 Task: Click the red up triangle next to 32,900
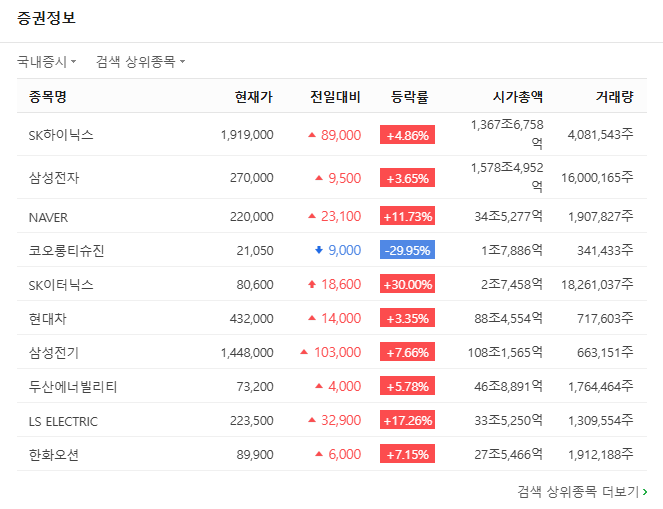312,420
